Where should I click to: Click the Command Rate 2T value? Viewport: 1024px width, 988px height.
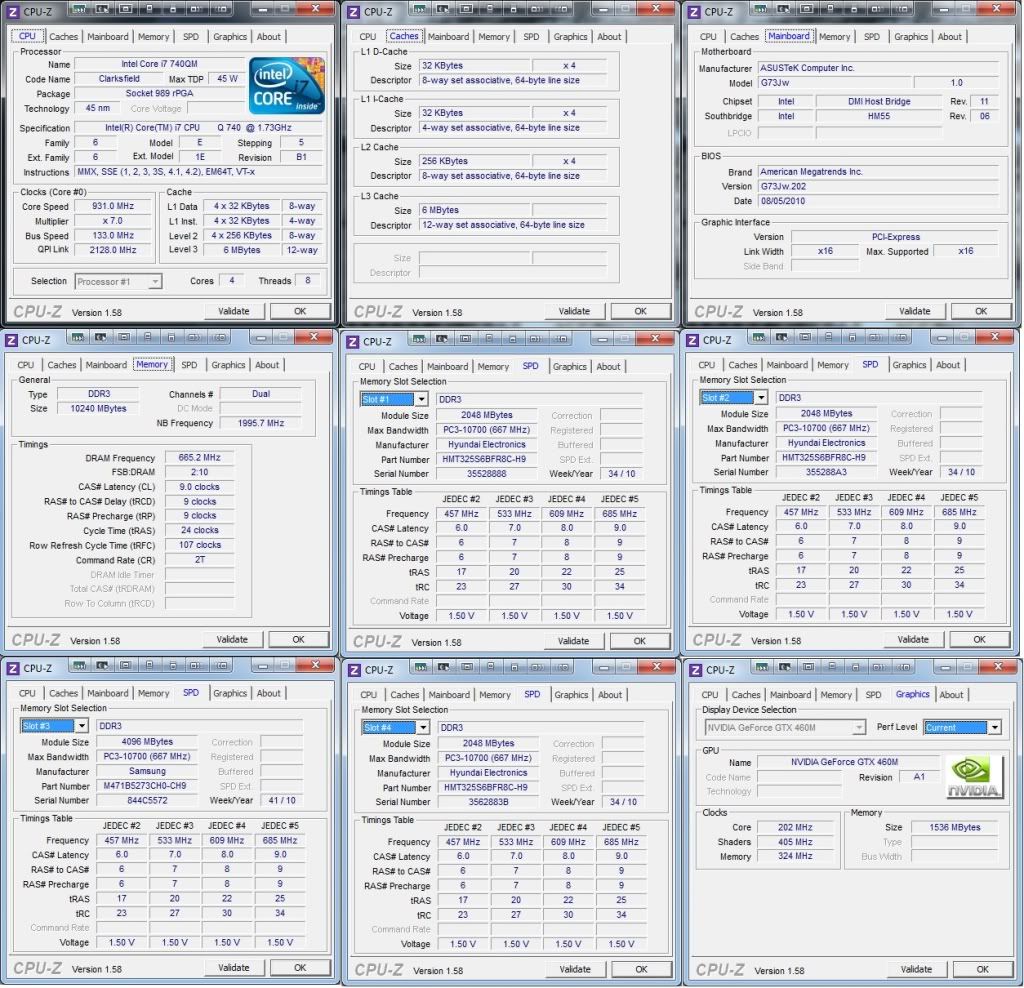pos(199,560)
